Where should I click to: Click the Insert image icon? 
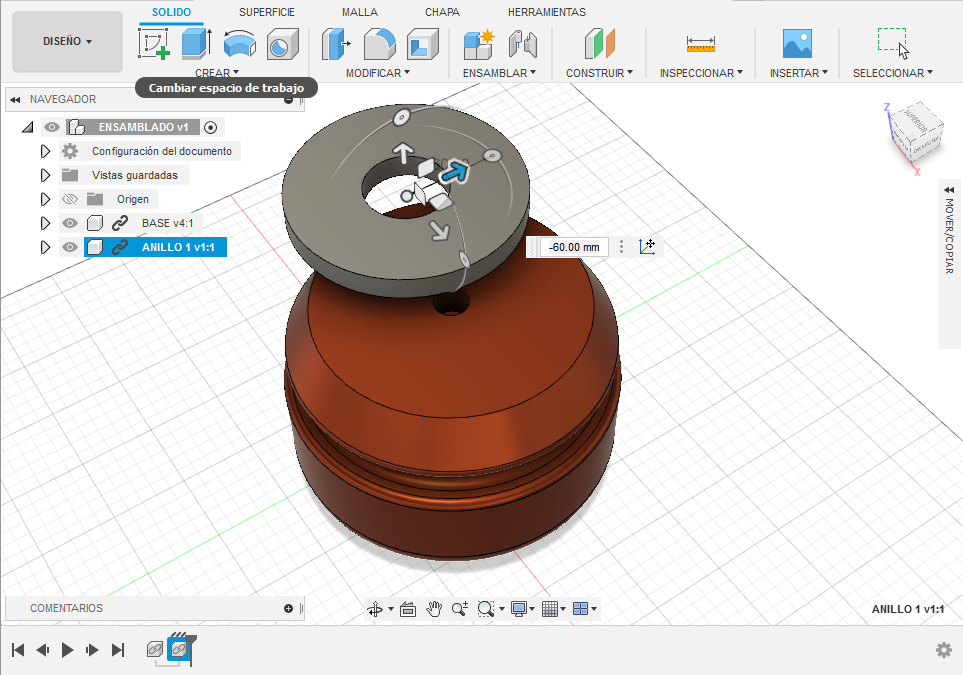click(797, 44)
